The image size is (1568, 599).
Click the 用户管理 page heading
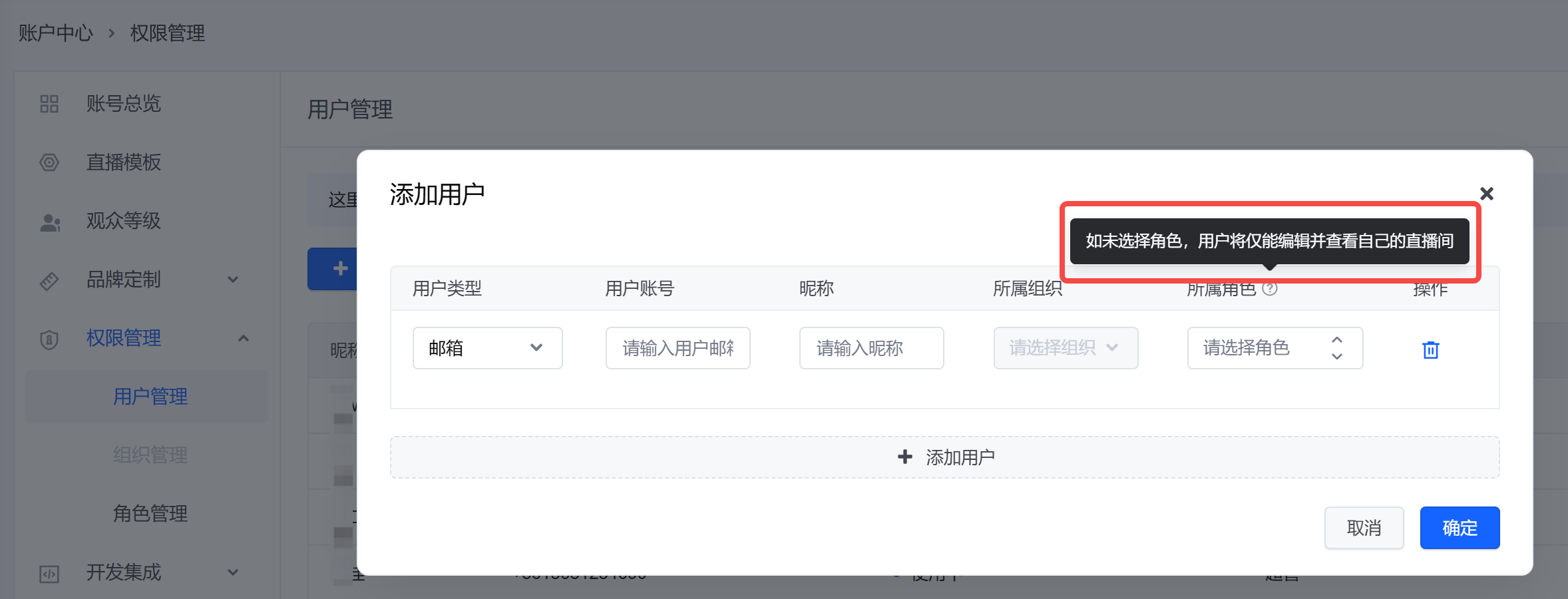(350, 109)
